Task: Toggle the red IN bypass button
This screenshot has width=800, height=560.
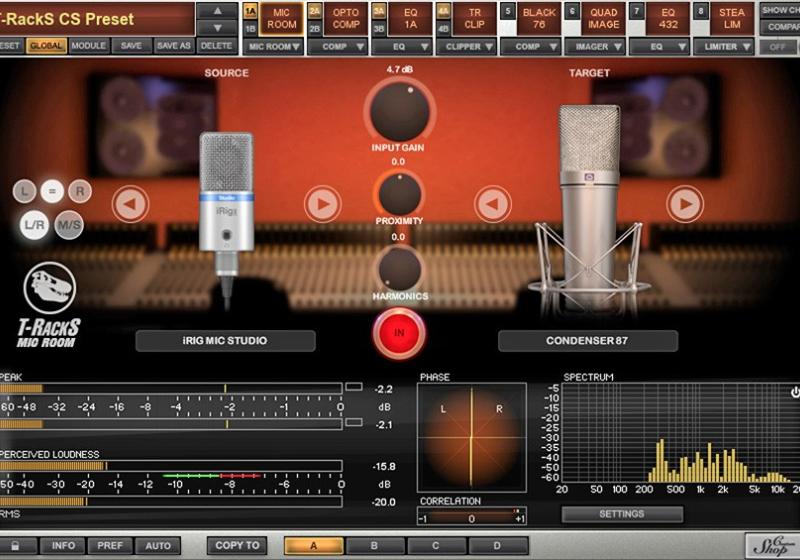Action: 399,333
